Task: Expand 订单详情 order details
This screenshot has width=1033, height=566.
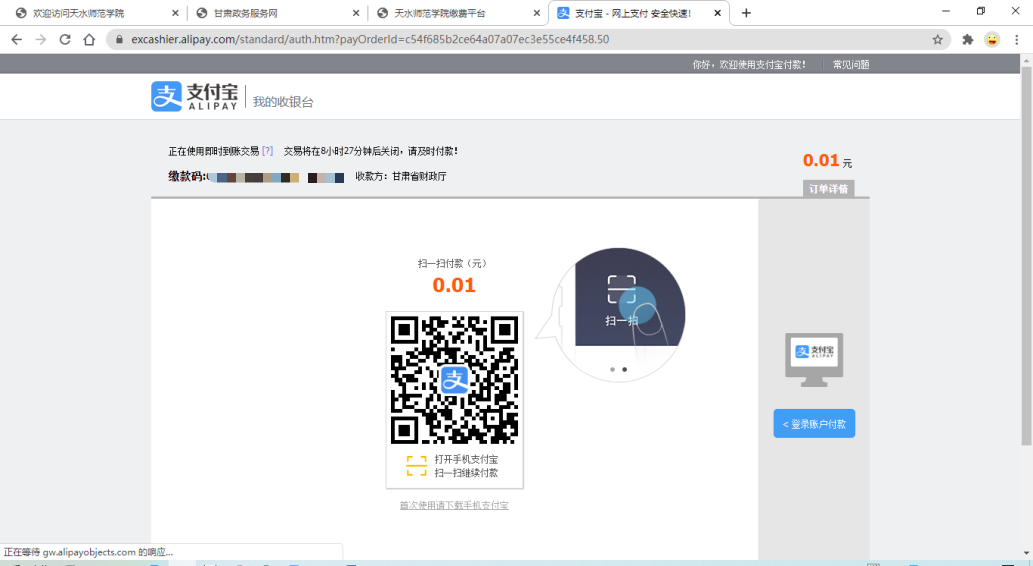Action: [828, 189]
